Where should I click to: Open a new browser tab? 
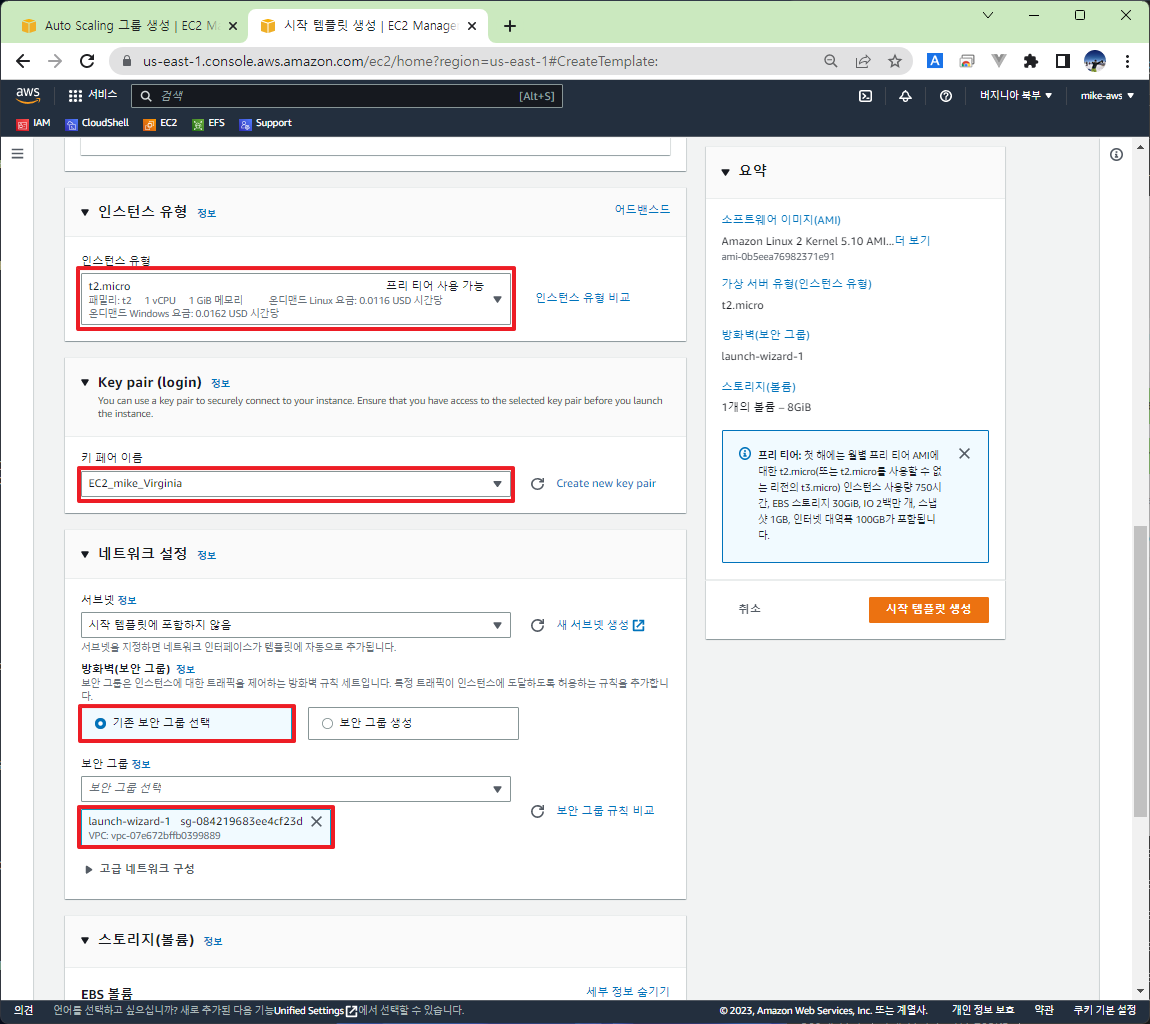510,26
